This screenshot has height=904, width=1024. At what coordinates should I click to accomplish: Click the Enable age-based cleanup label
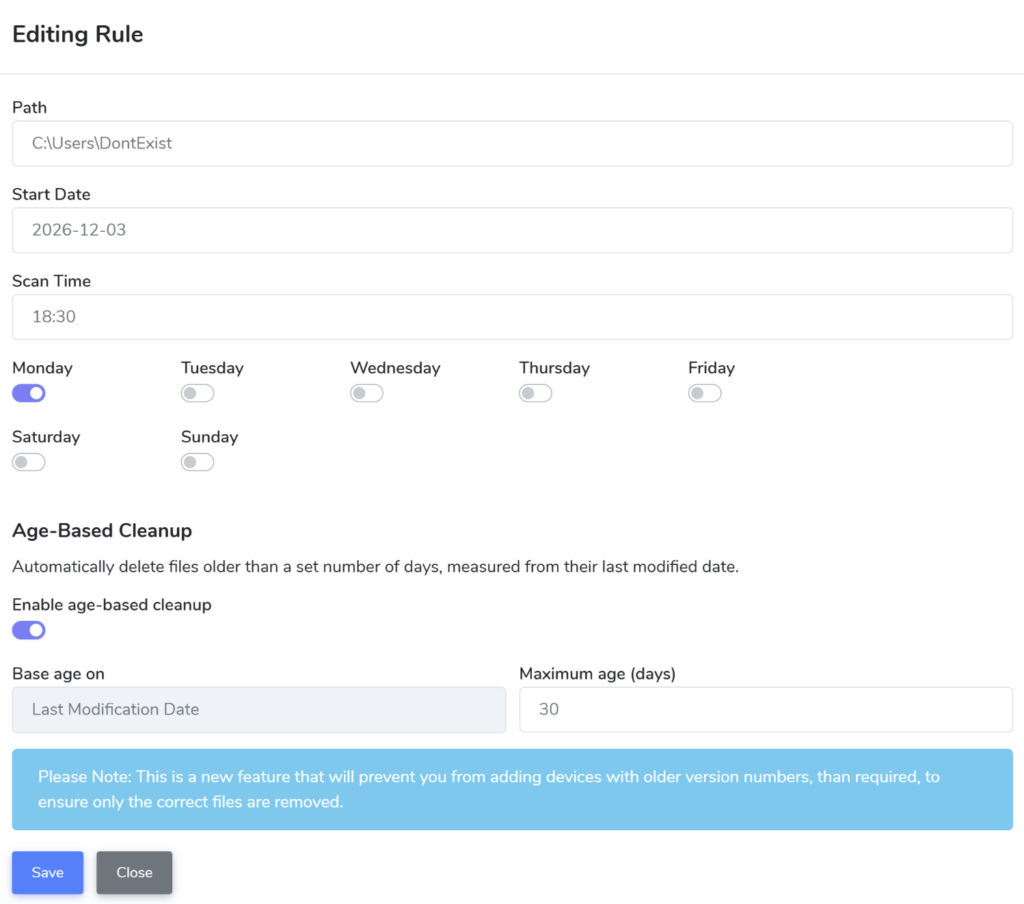point(112,605)
